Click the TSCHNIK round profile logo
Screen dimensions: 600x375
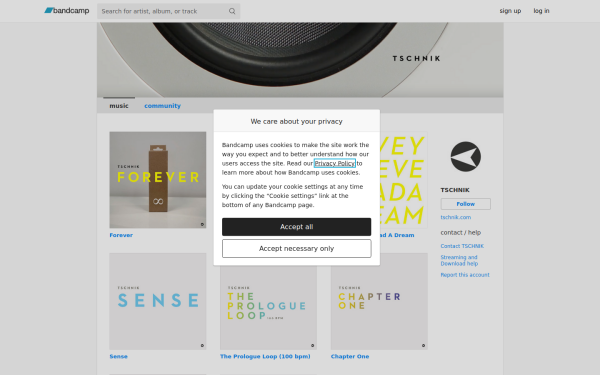(465, 157)
